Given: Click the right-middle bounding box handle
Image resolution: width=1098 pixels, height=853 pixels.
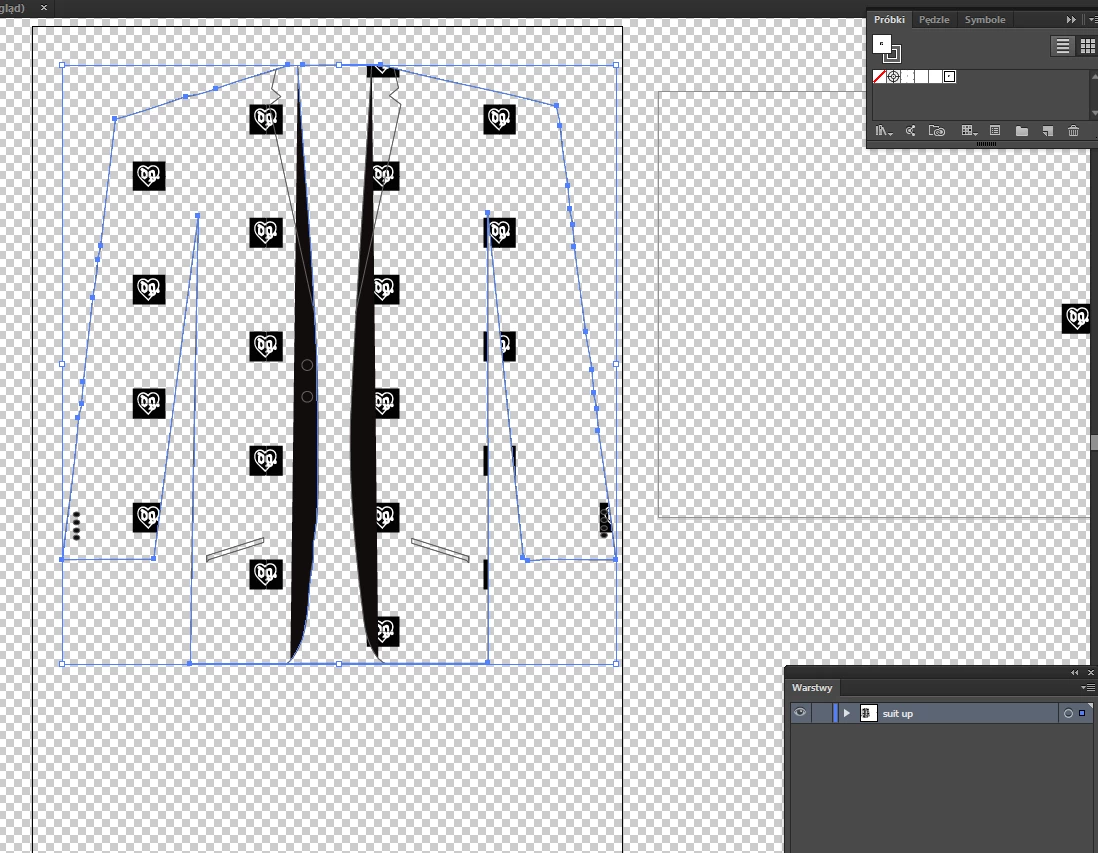Looking at the screenshot, I should pyautogui.click(x=616, y=364).
